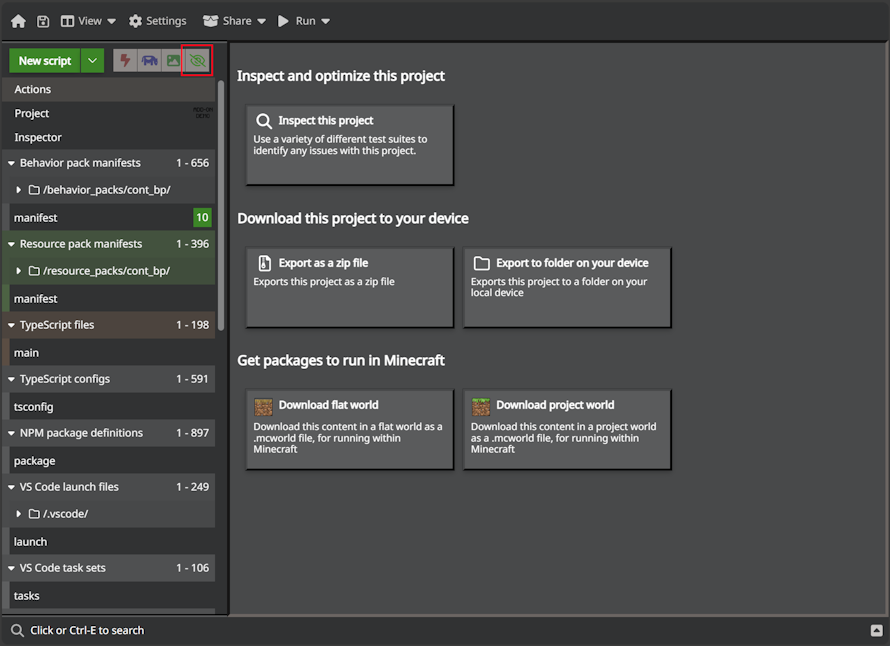Click the image toolbar icon
The width and height of the screenshot is (890, 646).
[172, 60]
